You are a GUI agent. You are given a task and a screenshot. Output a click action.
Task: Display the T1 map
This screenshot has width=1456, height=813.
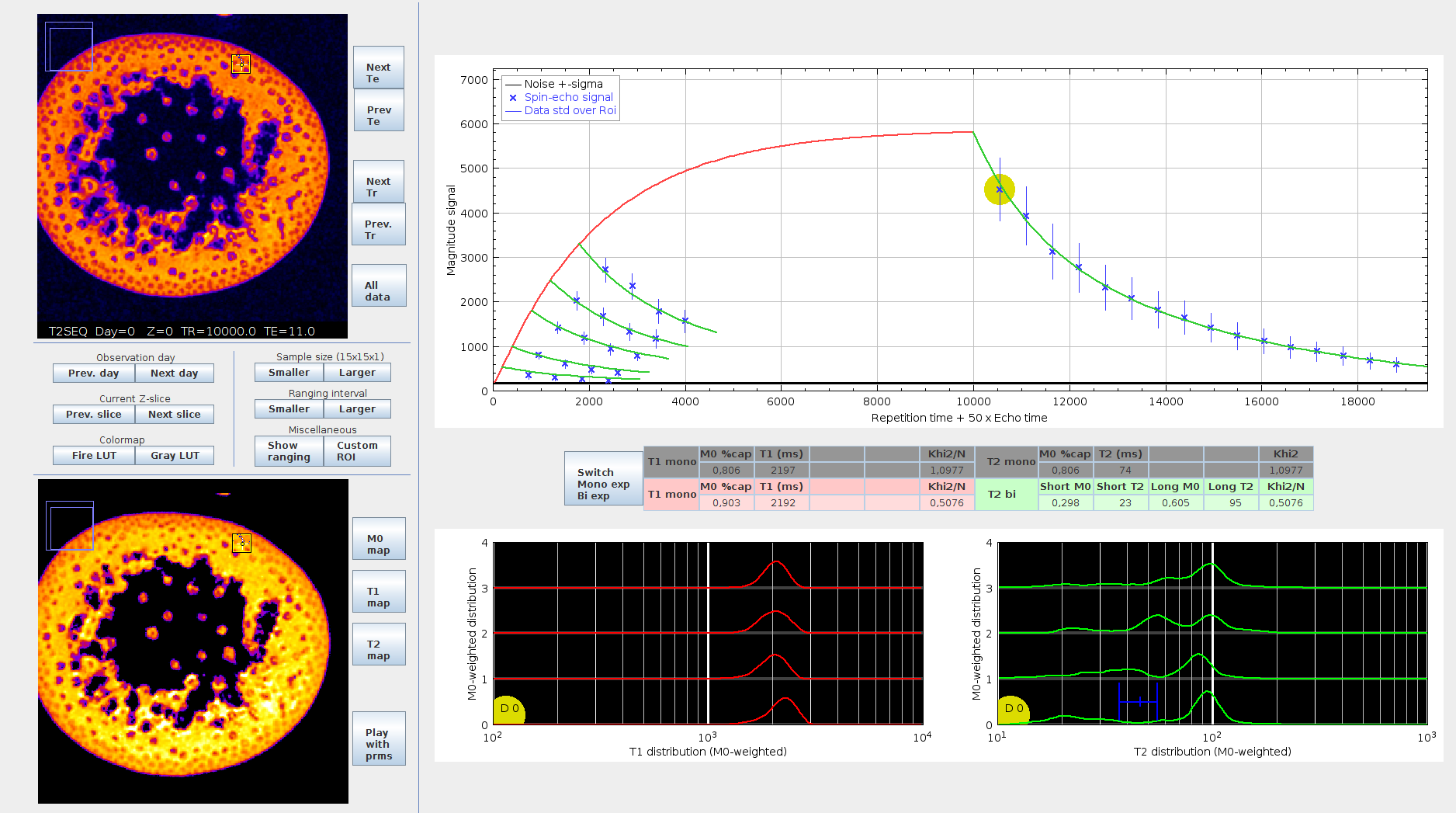pyautogui.click(x=379, y=592)
